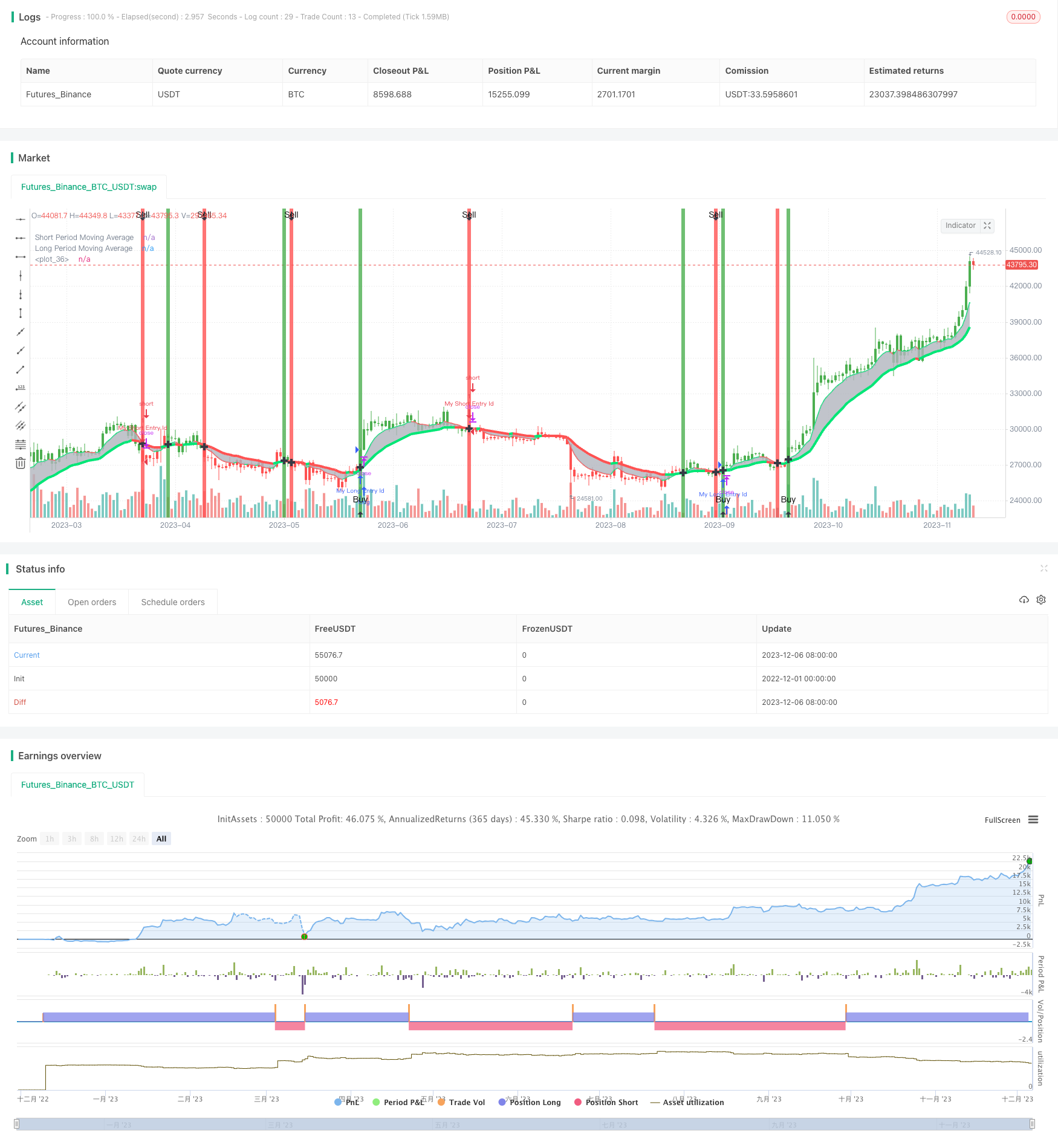The width and height of the screenshot is (1058, 1148).
Task: Click the 43795.30 current price label
Action: pyautogui.click(x=1022, y=265)
